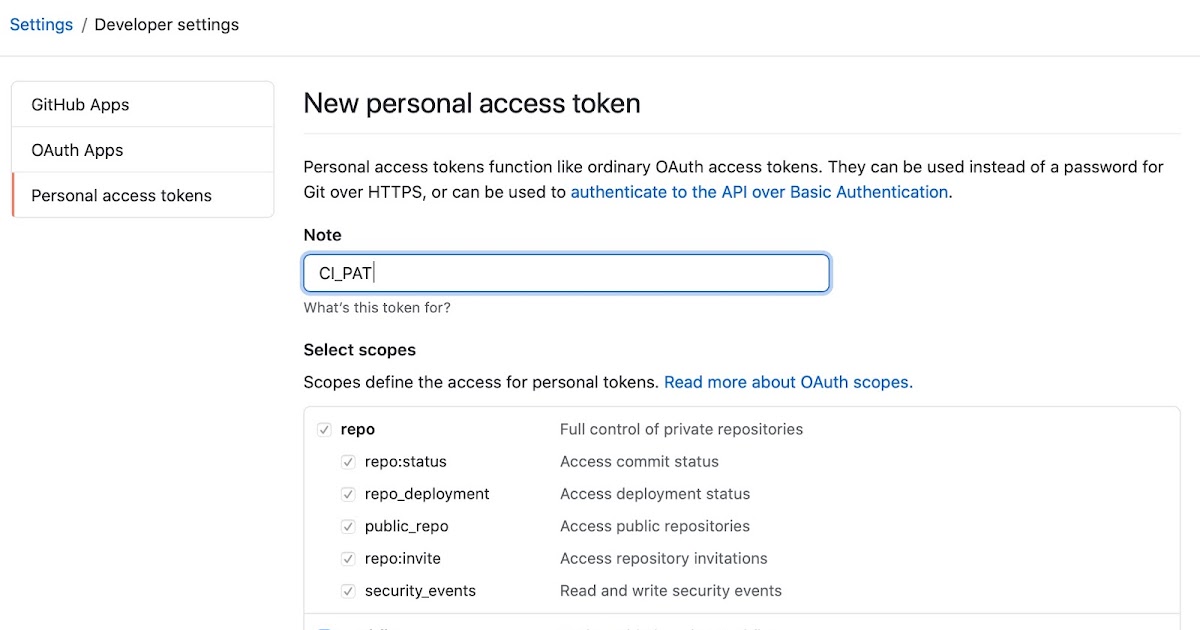Image resolution: width=1200 pixels, height=630 pixels.
Task: Enable the public_repo checkbox
Action: click(x=348, y=525)
